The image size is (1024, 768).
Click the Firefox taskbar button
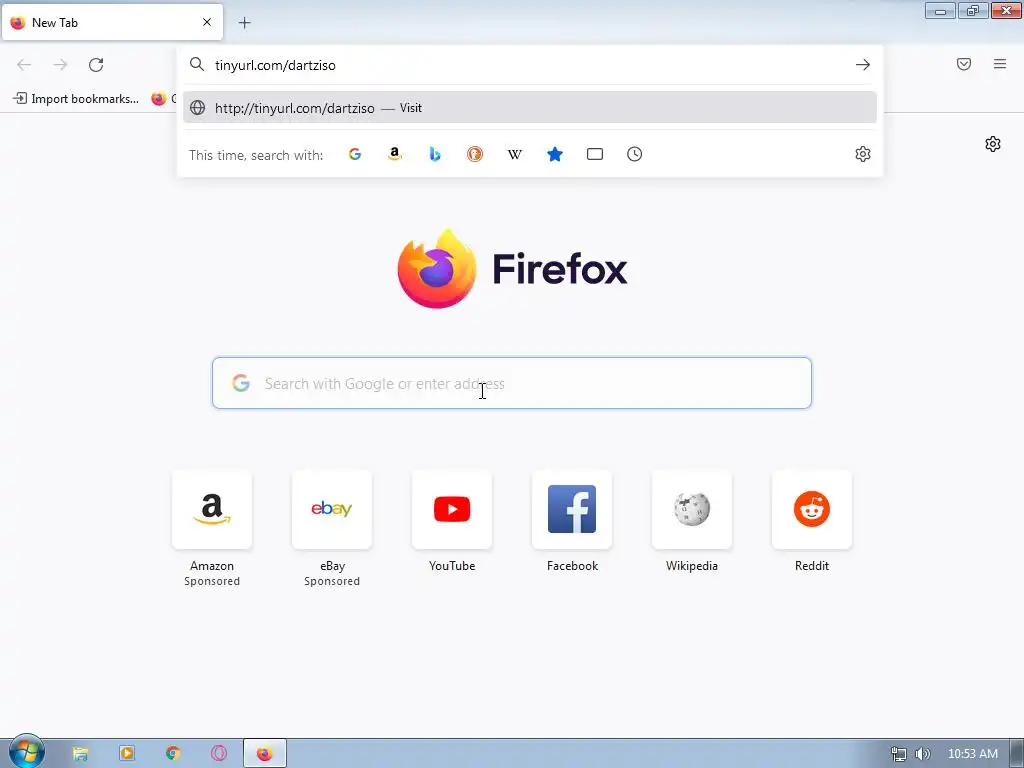[x=264, y=754]
